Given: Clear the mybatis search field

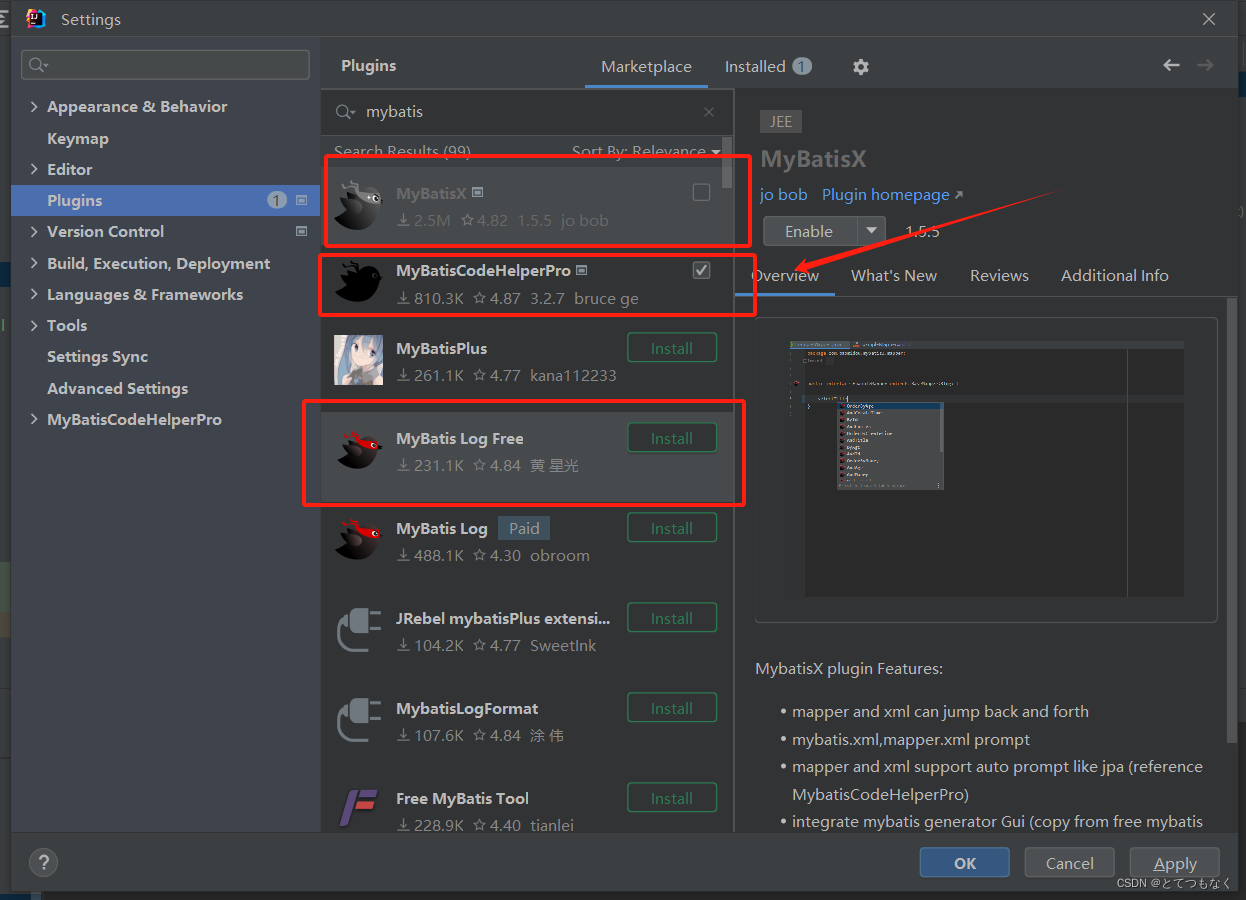Looking at the screenshot, I should point(710,112).
